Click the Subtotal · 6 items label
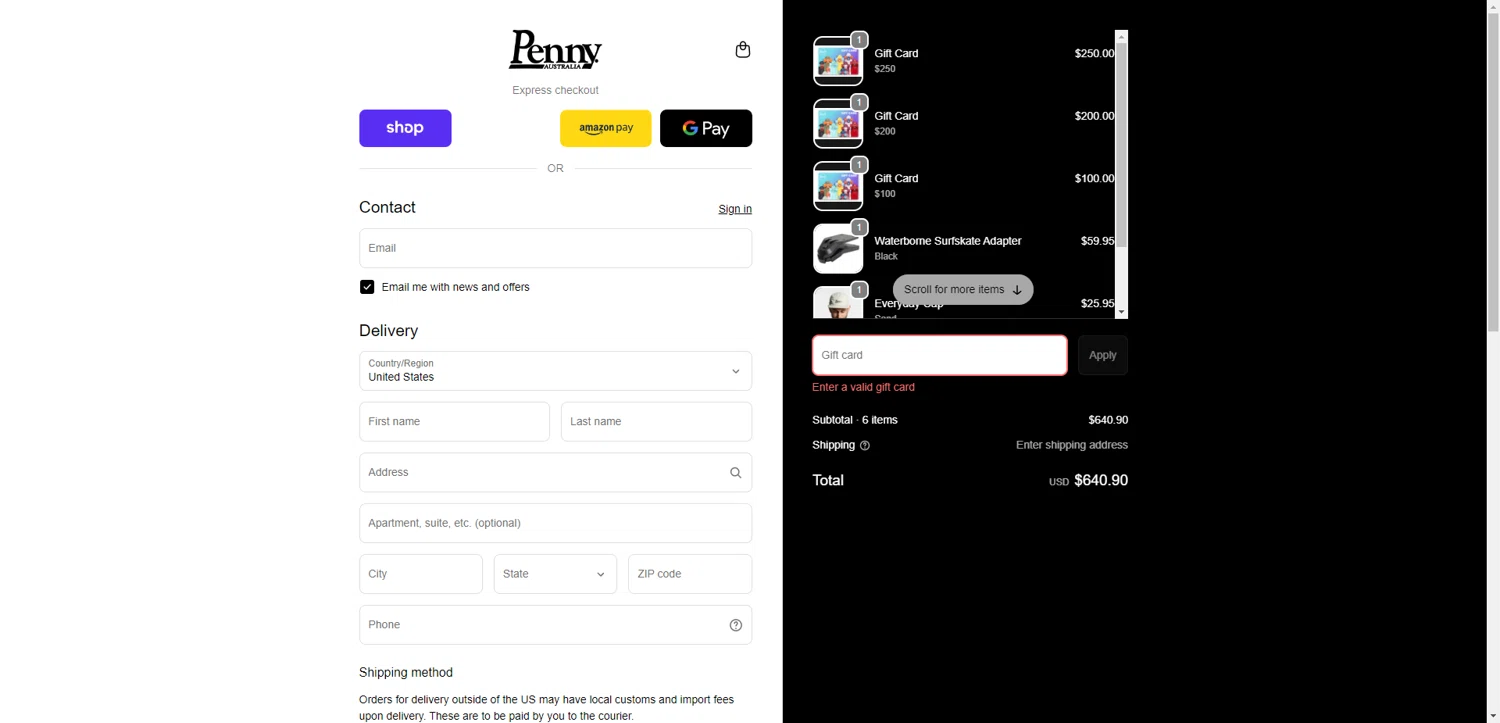This screenshot has height=723, width=1500. [x=855, y=420]
